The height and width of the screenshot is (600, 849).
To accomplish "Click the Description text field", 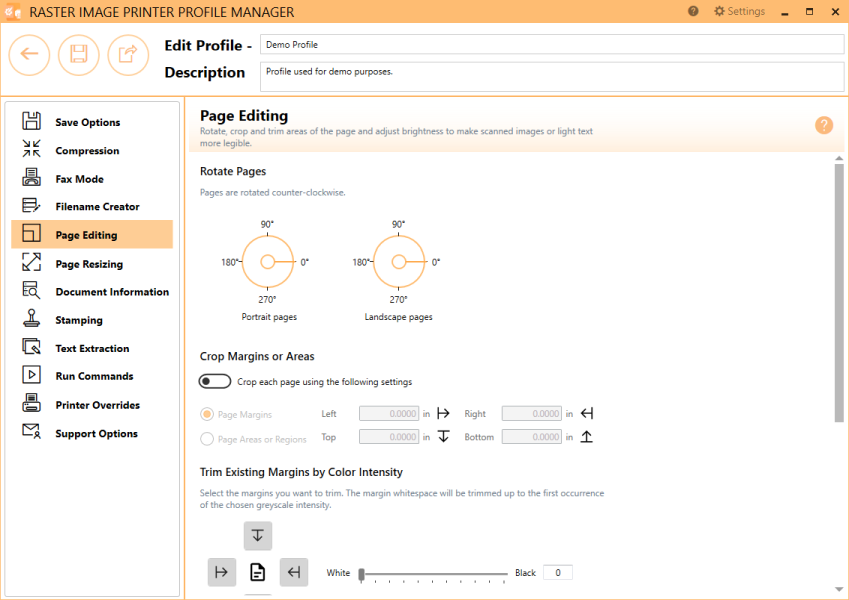I will click(552, 76).
